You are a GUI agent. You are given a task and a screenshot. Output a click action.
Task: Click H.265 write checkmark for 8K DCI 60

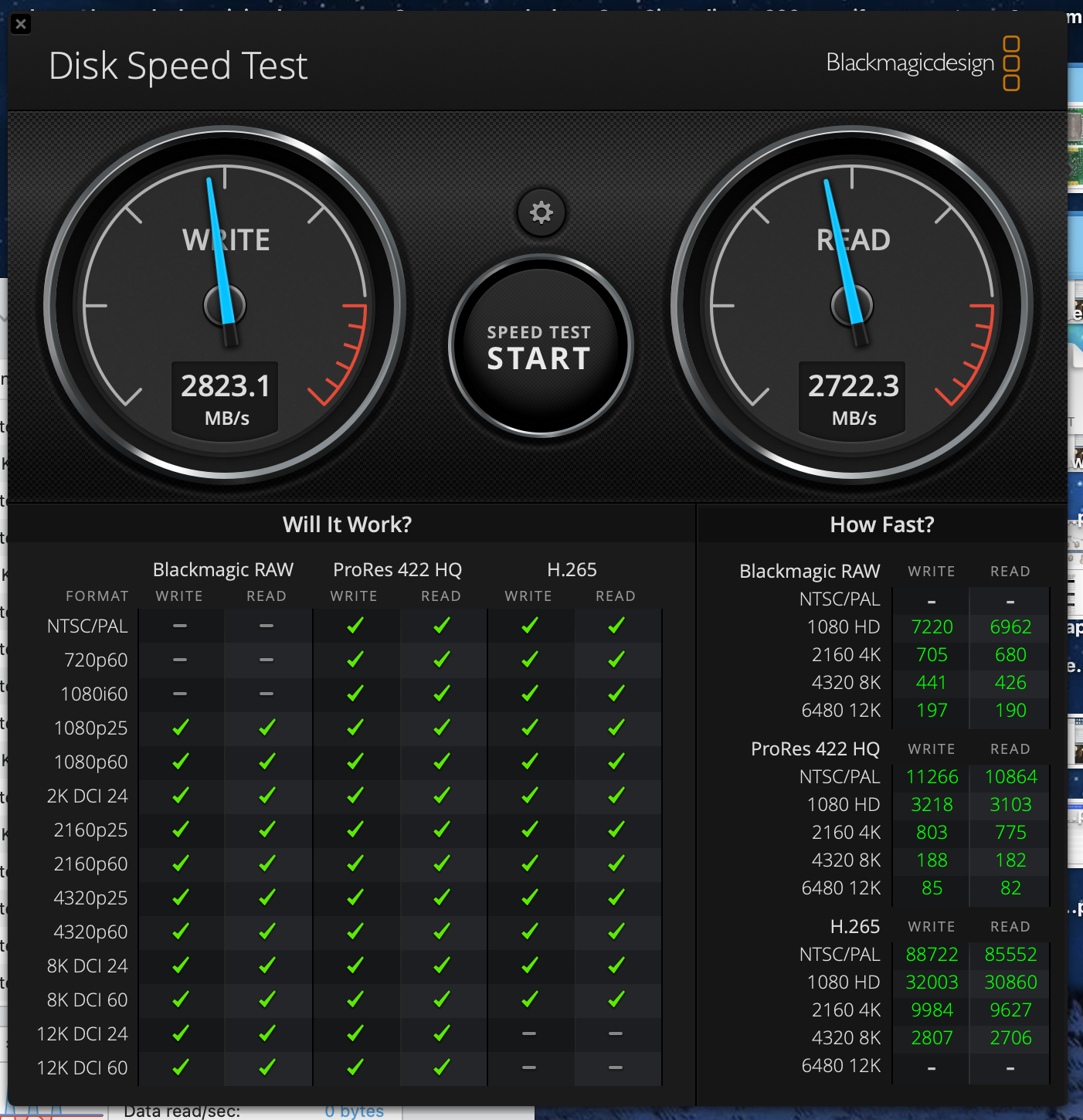pos(529,1000)
